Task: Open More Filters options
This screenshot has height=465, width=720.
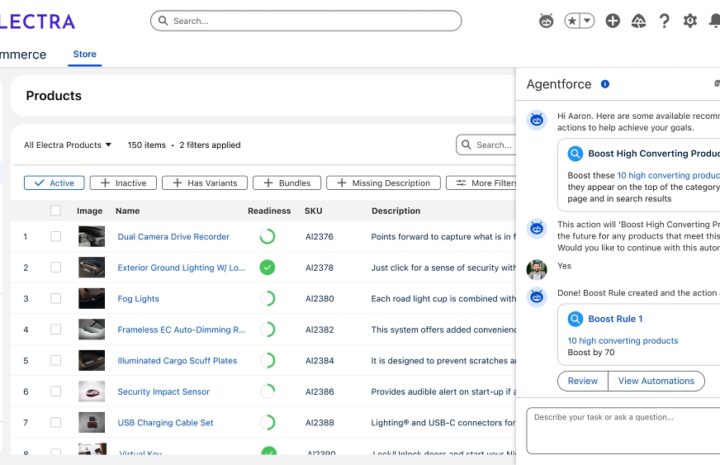Action: (481, 183)
